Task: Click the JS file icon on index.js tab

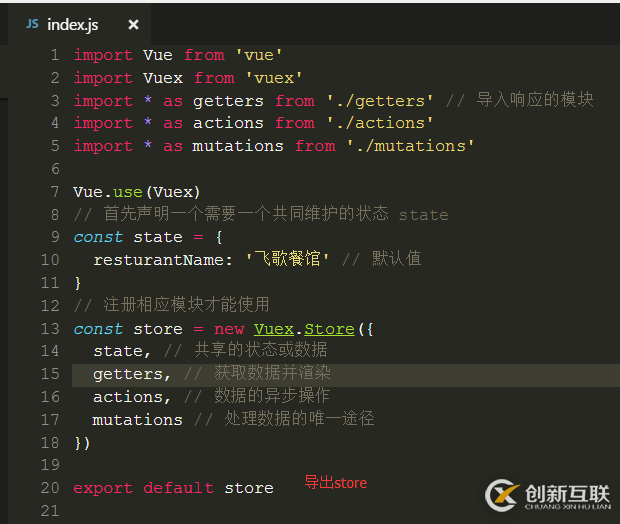Action: pyautogui.click(x=32, y=25)
